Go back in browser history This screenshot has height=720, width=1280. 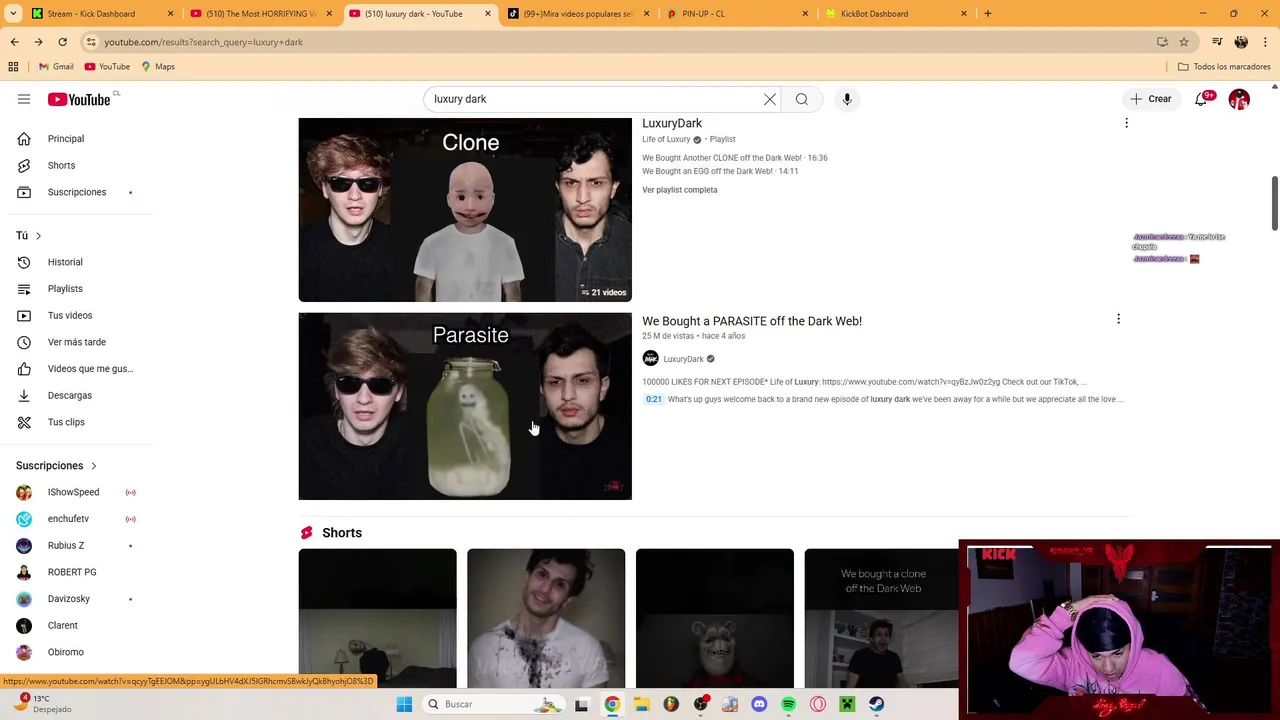15,42
